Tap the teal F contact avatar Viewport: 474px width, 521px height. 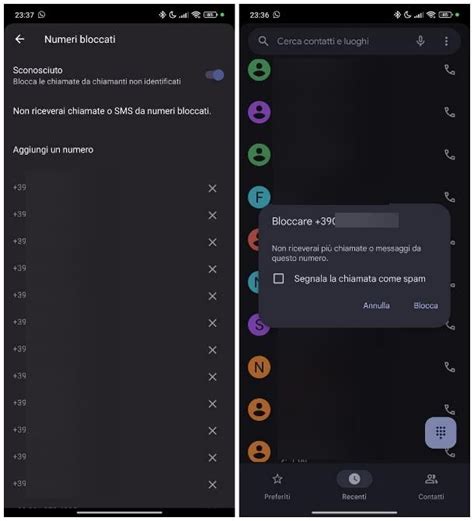pyautogui.click(x=259, y=197)
